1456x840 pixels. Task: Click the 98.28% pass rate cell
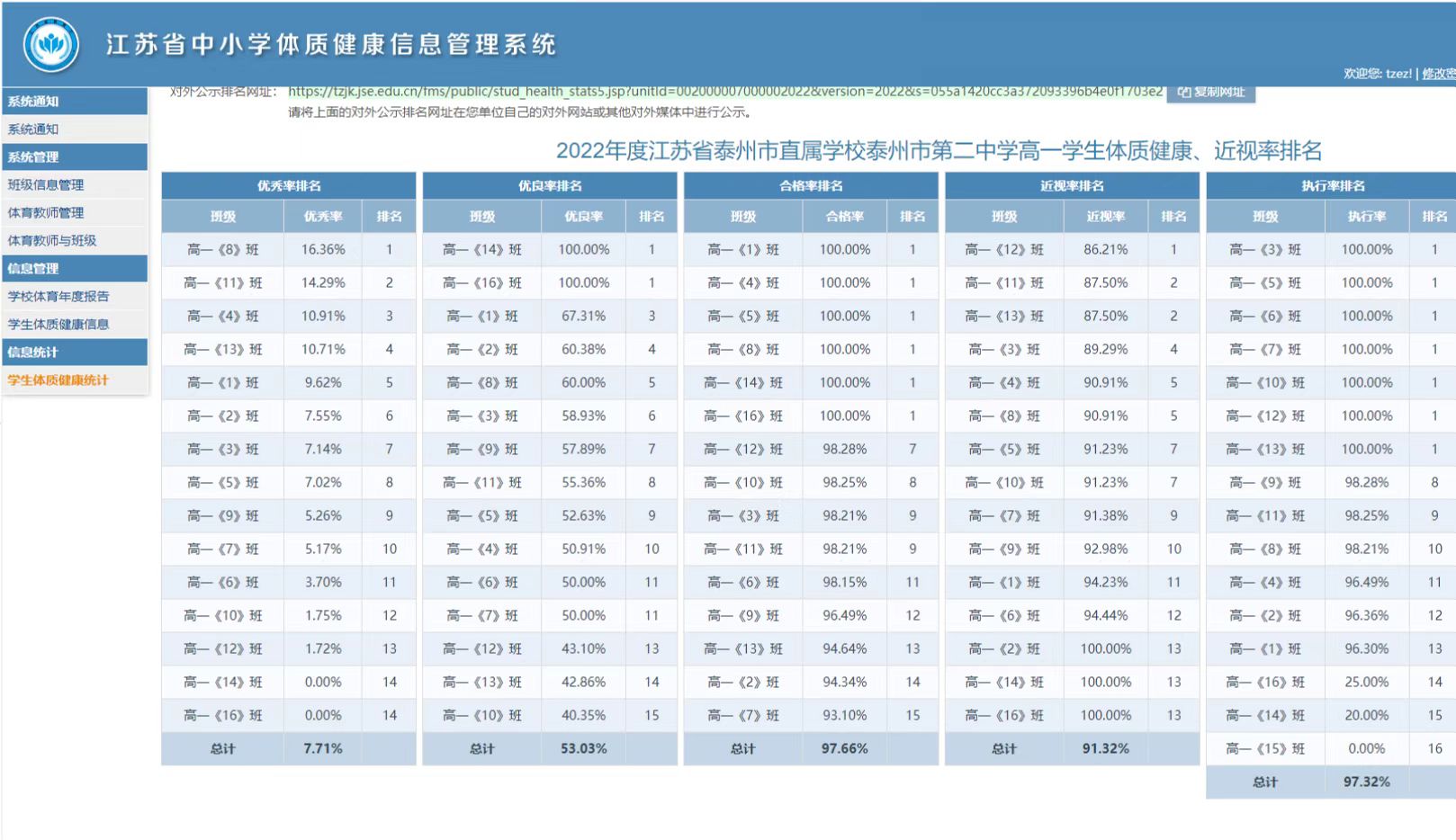845,450
